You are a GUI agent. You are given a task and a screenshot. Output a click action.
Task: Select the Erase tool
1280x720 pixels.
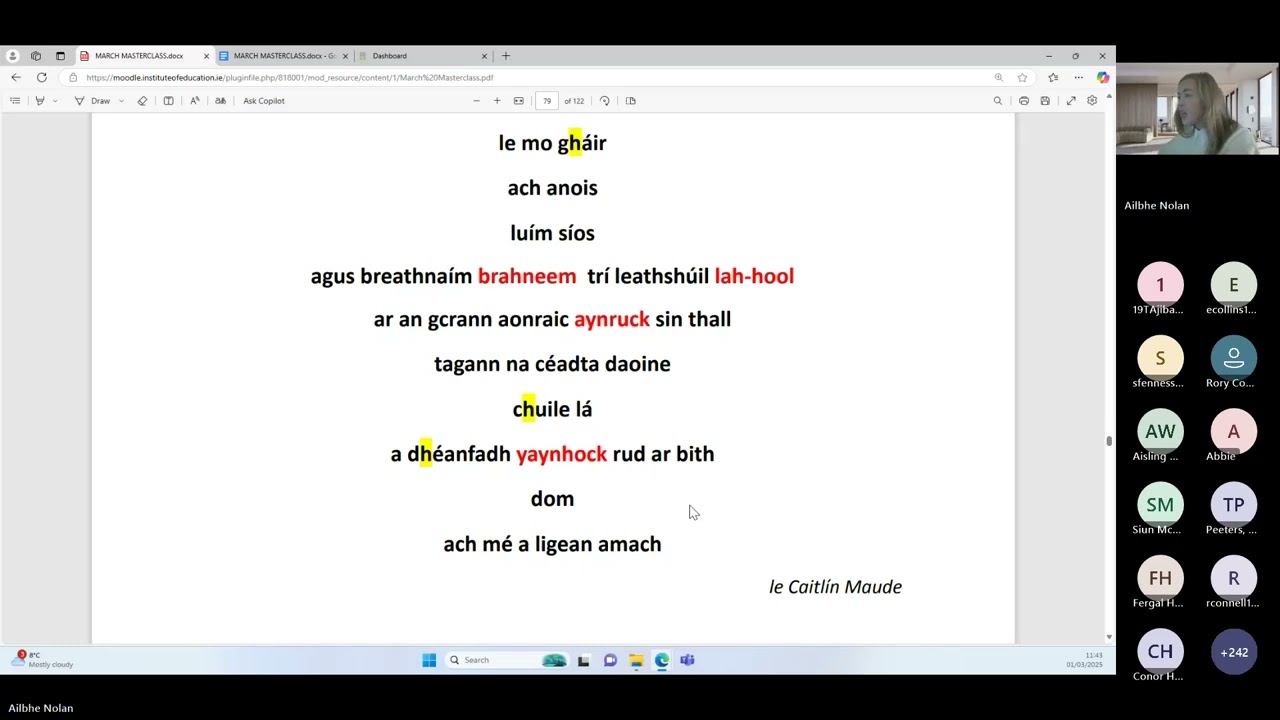click(142, 101)
